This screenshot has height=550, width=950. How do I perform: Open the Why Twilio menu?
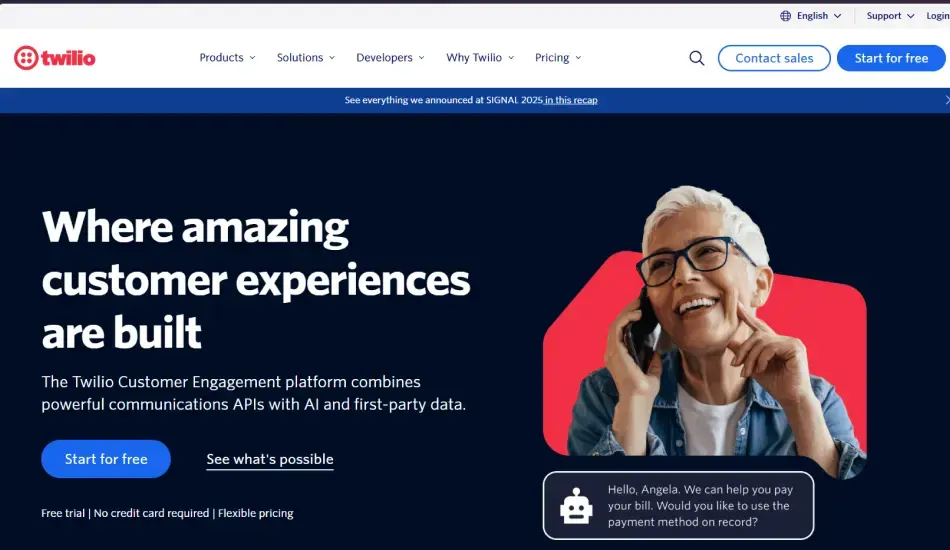[x=480, y=58]
